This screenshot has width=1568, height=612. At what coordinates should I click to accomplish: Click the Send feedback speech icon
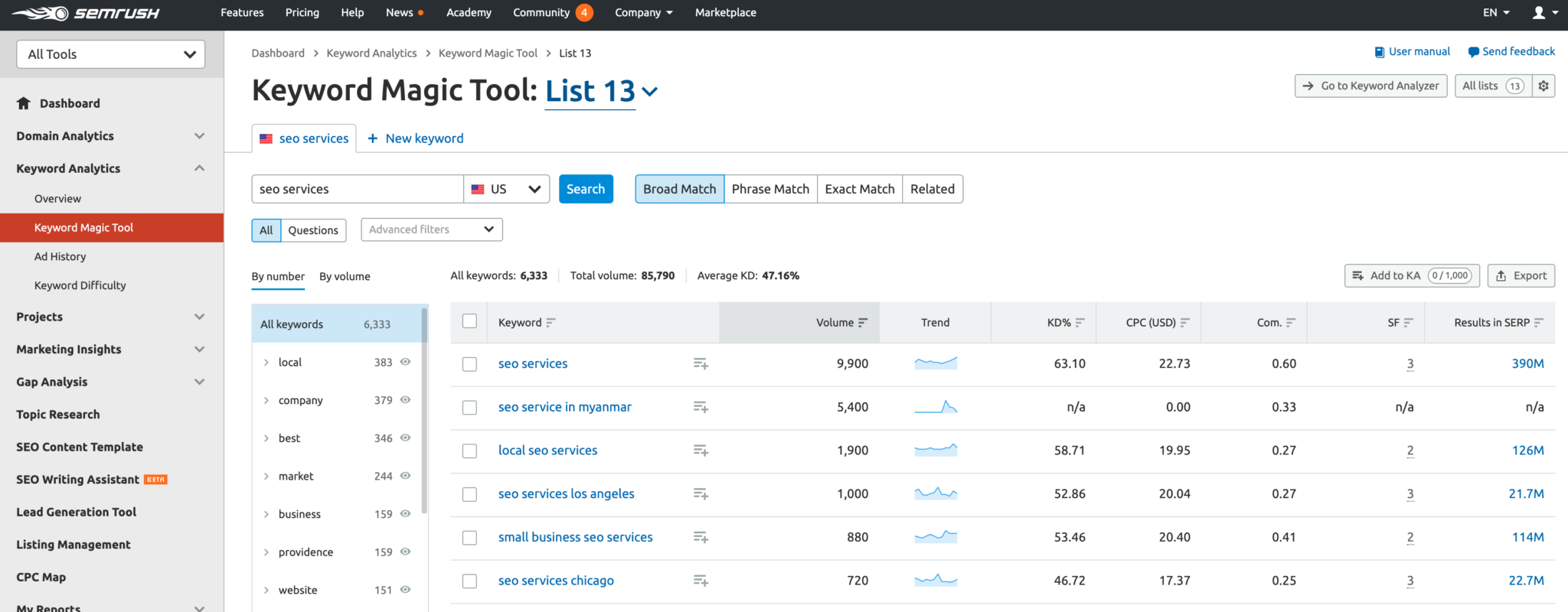click(1473, 52)
